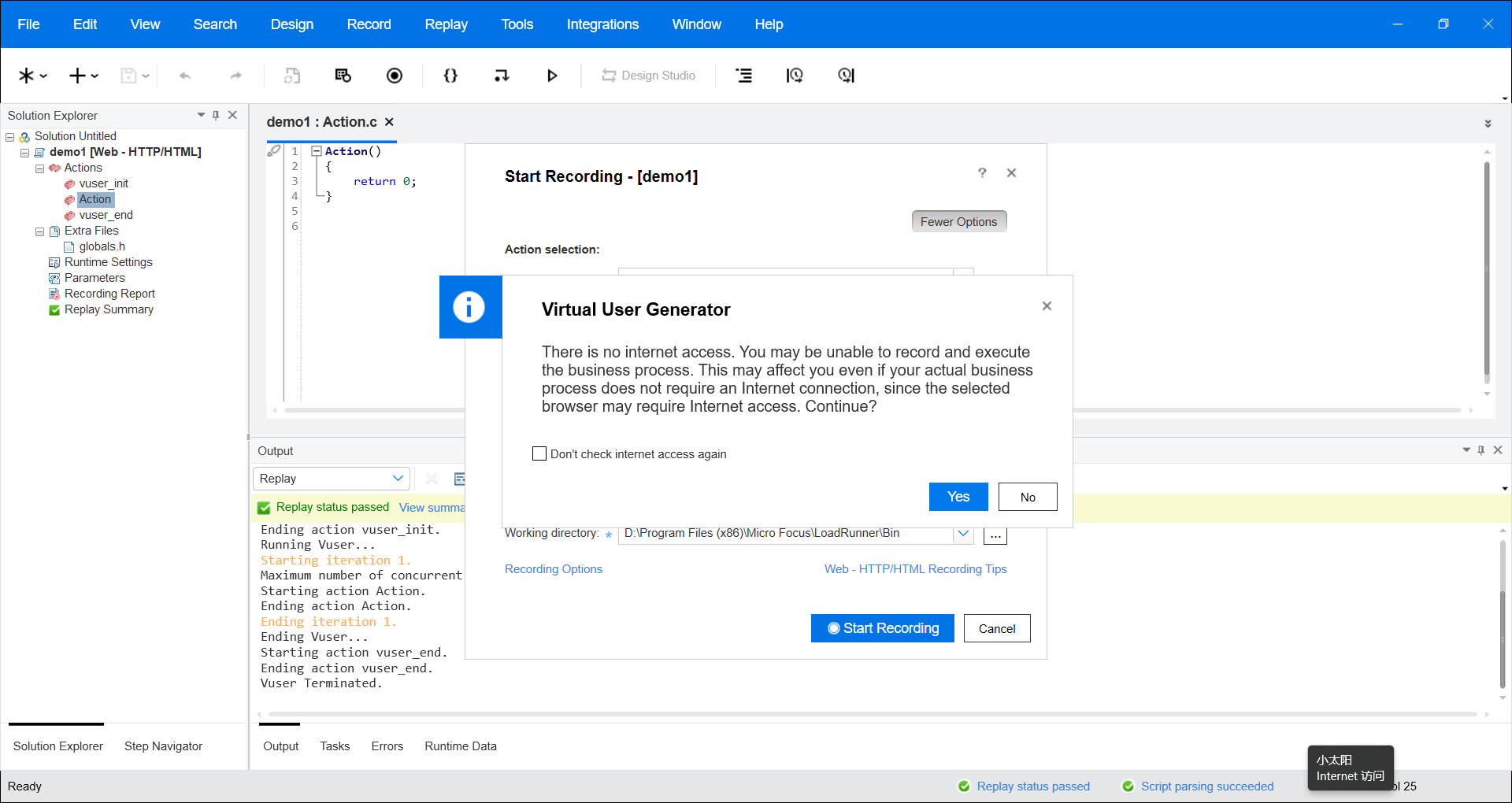This screenshot has height=803, width=1512.
Task: Click Yes to continue without internet
Action: [x=958, y=497]
